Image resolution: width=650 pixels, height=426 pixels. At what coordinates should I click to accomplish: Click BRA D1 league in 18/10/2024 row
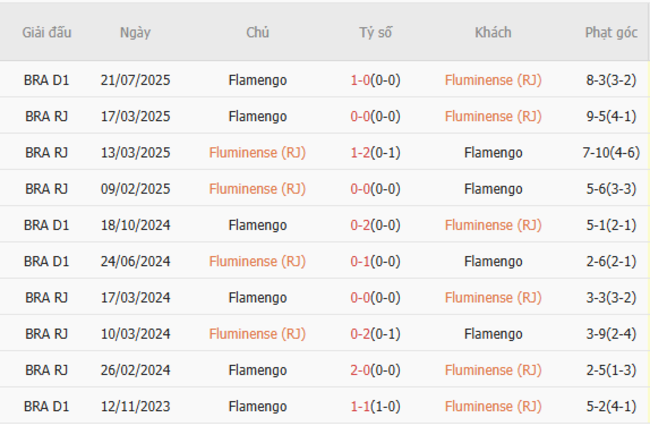point(46,225)
